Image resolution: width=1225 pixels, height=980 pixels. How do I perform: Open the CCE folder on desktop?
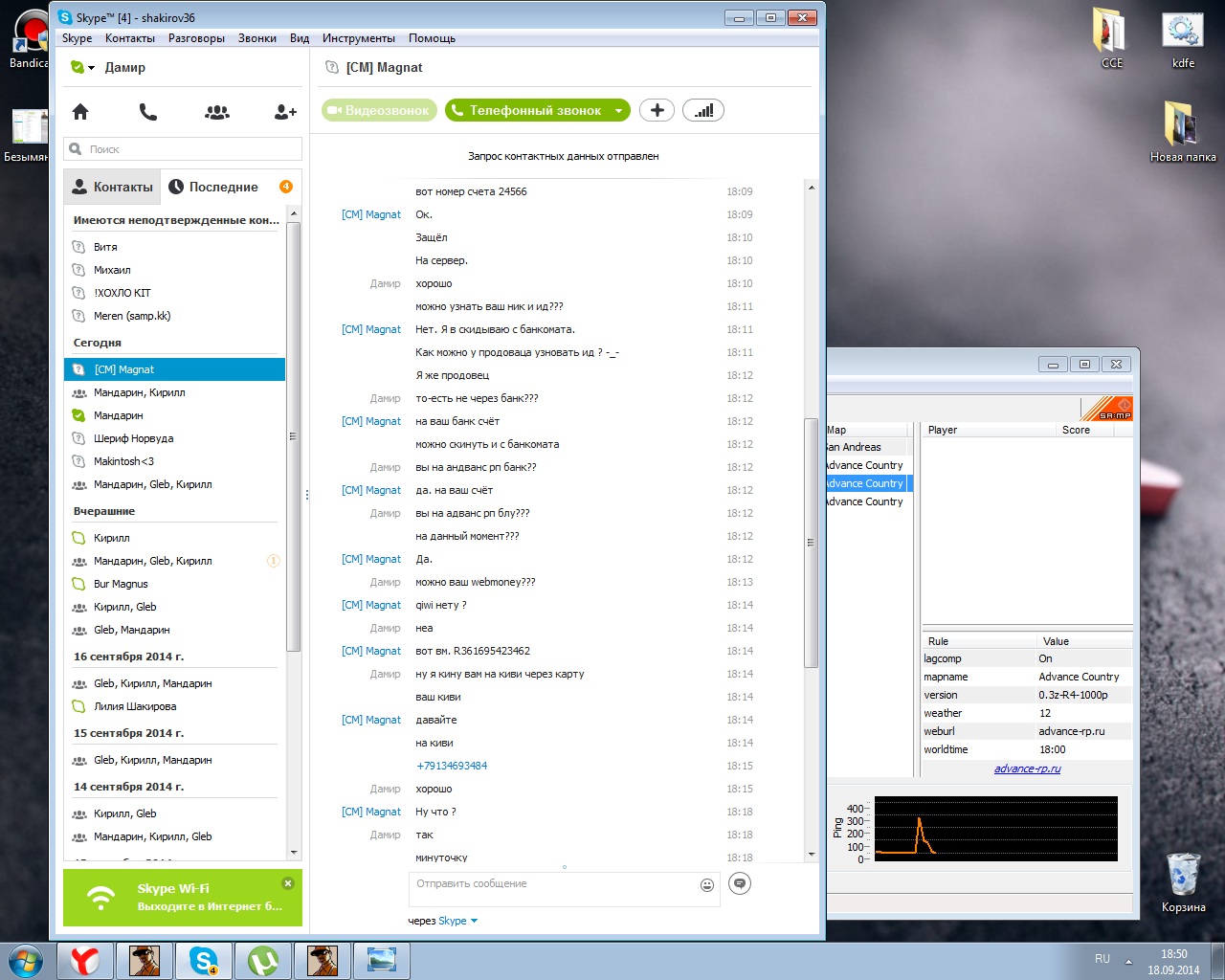(x=1111, y=38)
